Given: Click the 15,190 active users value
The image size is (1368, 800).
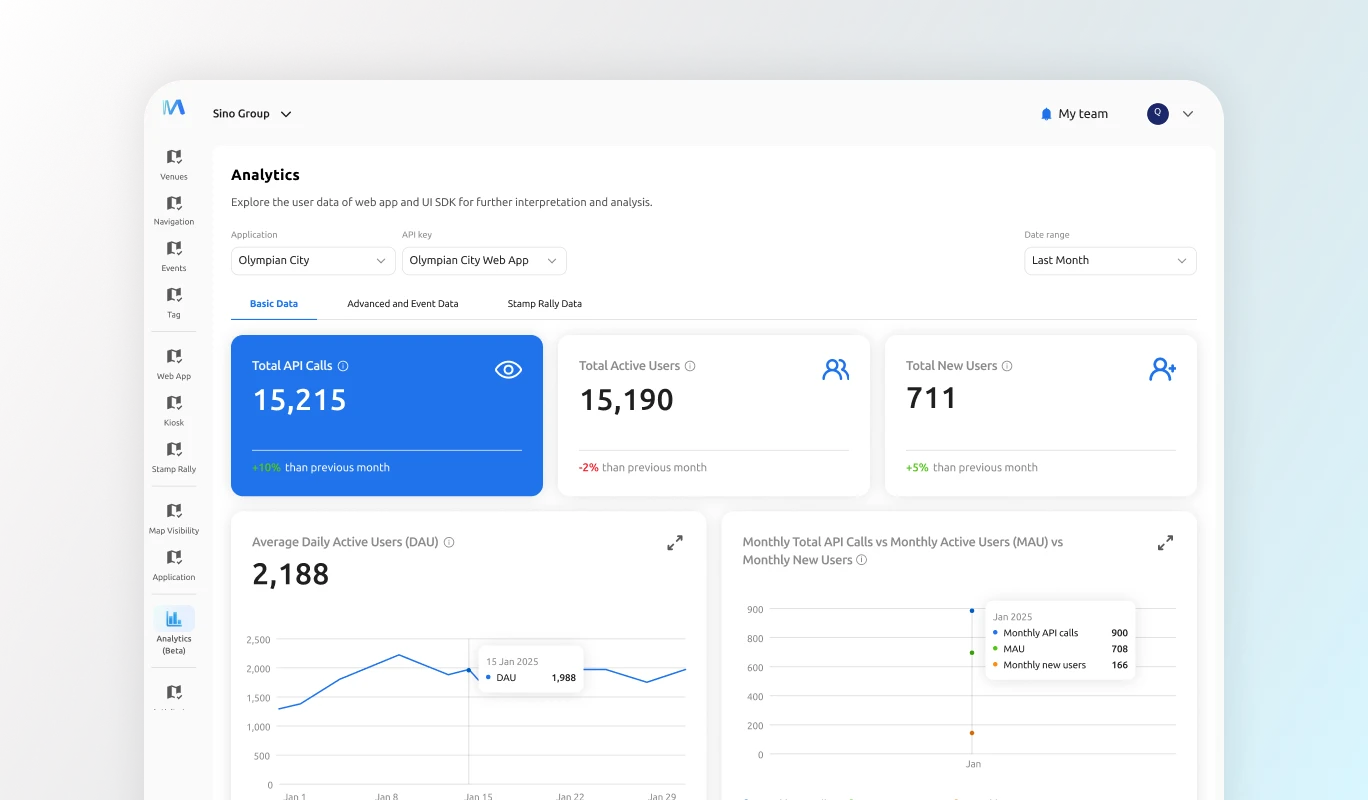Looking at the screenshot, I should (626, 400).
